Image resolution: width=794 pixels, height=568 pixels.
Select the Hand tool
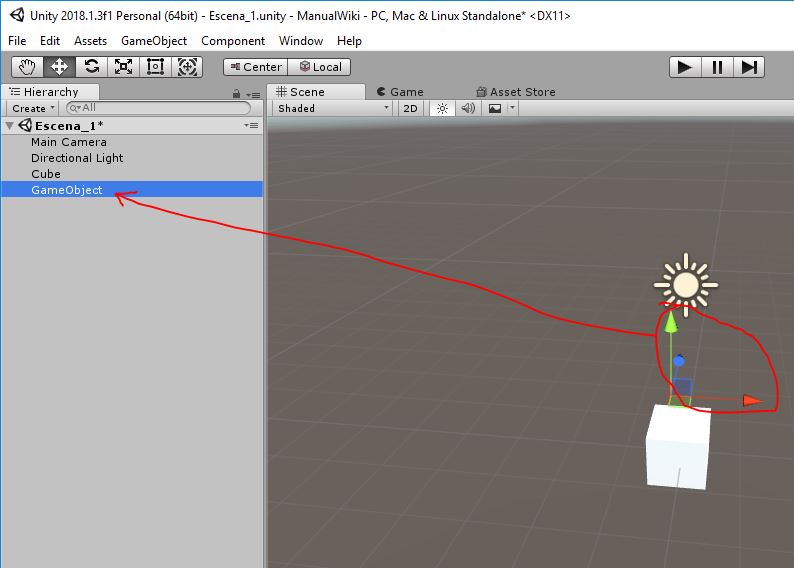(27, 67)
